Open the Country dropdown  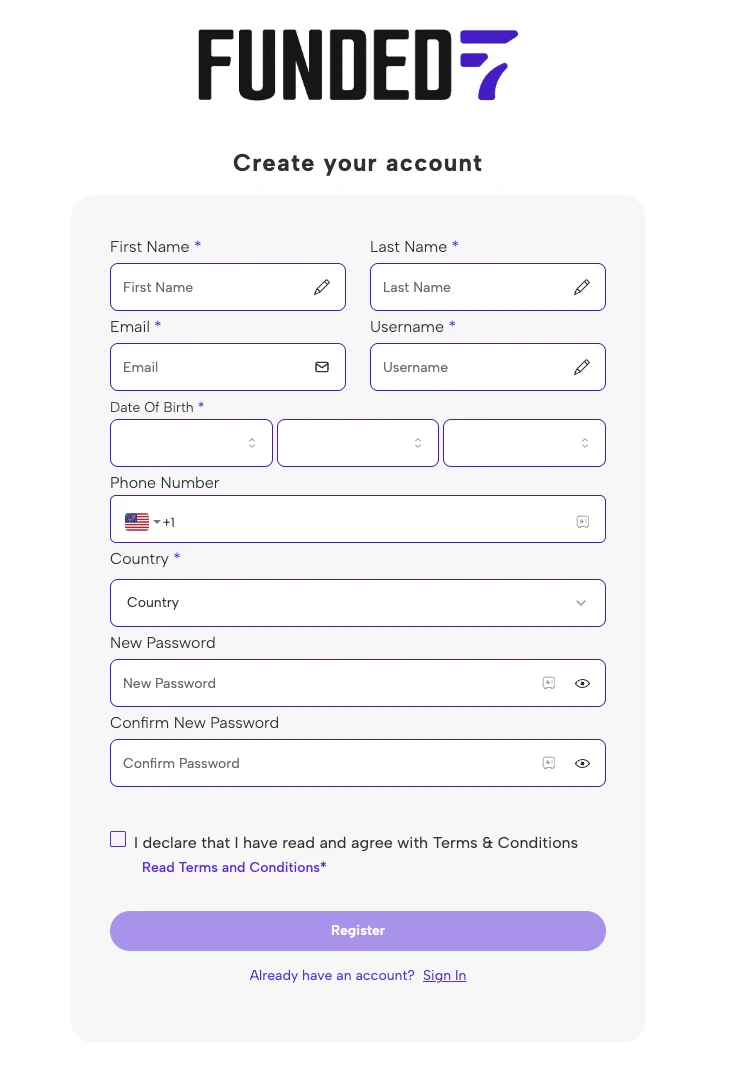[x=358, y=603]
